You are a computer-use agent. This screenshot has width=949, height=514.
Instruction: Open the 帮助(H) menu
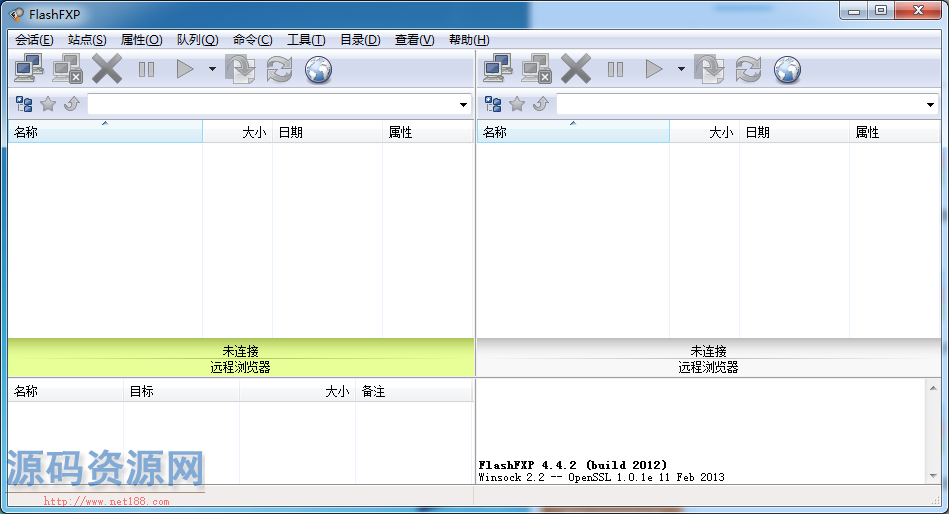469,40
